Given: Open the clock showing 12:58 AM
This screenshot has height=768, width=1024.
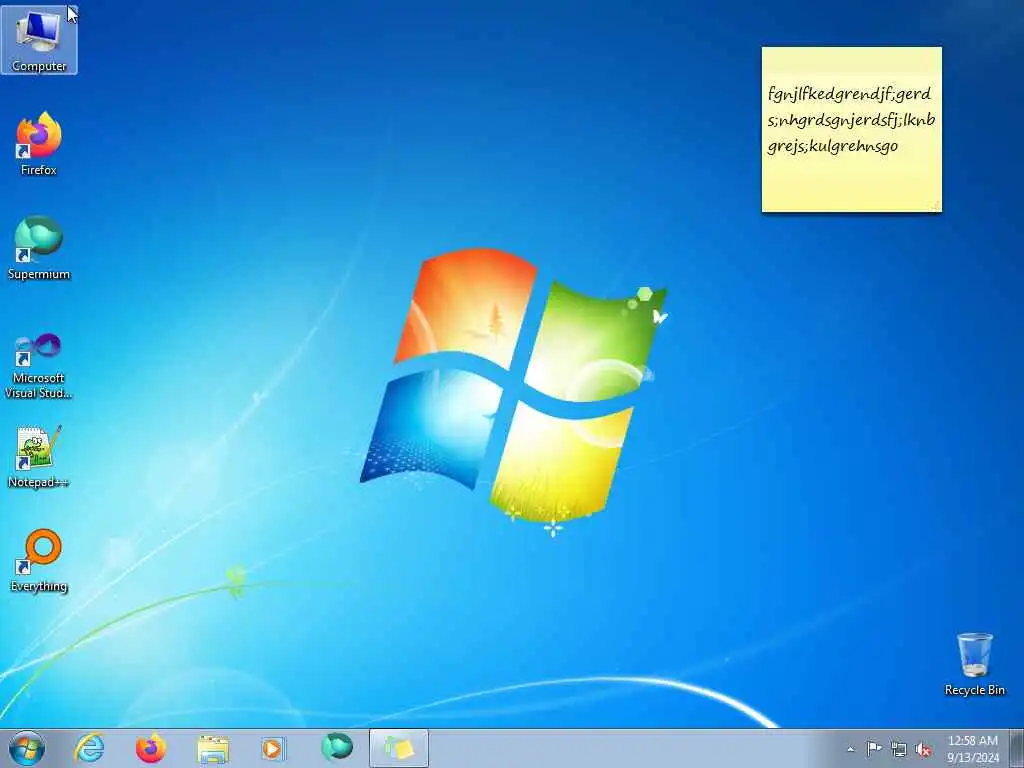Looking at the screenshot, I should [973, 748].
